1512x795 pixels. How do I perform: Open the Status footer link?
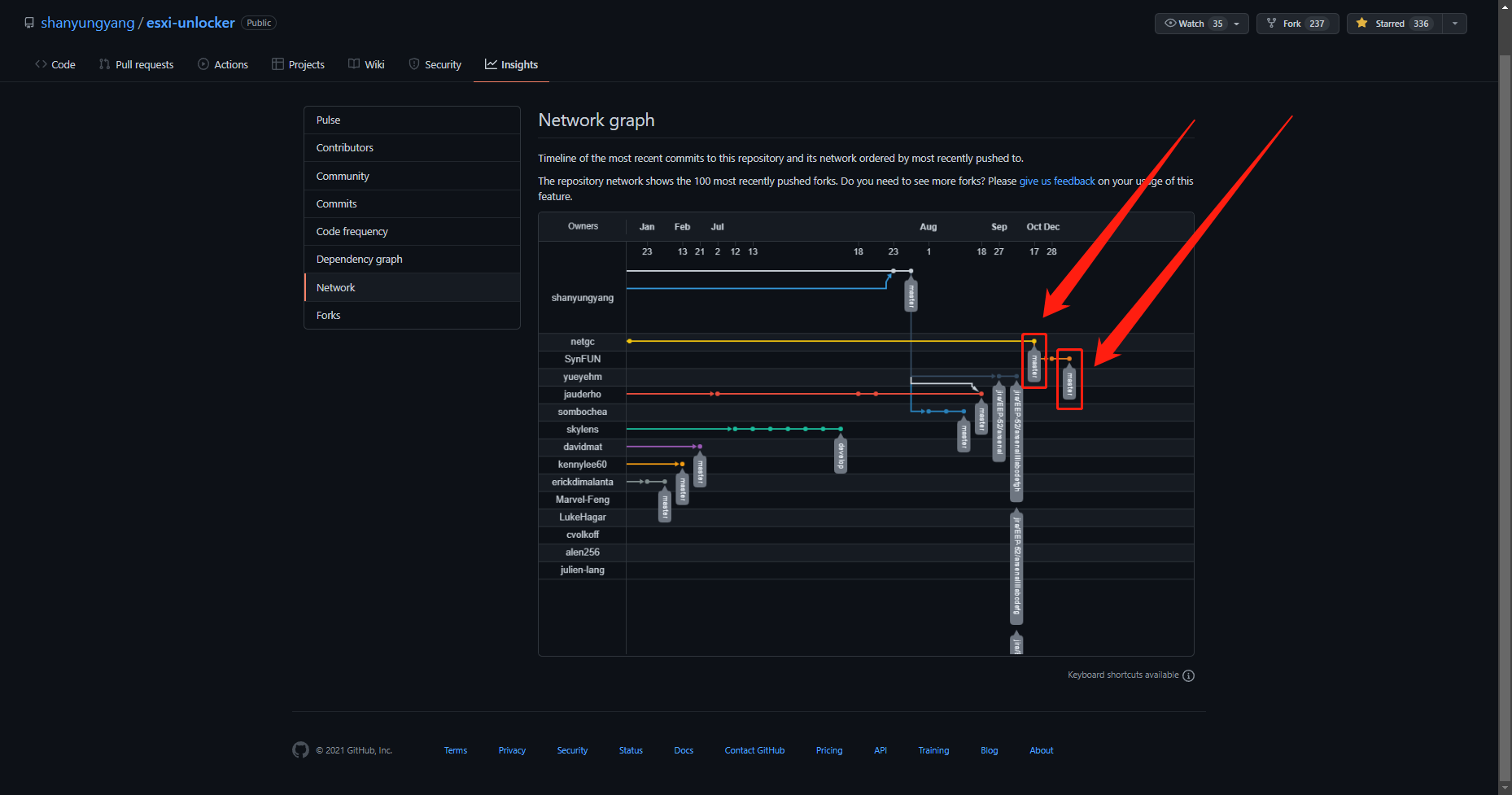631,750
